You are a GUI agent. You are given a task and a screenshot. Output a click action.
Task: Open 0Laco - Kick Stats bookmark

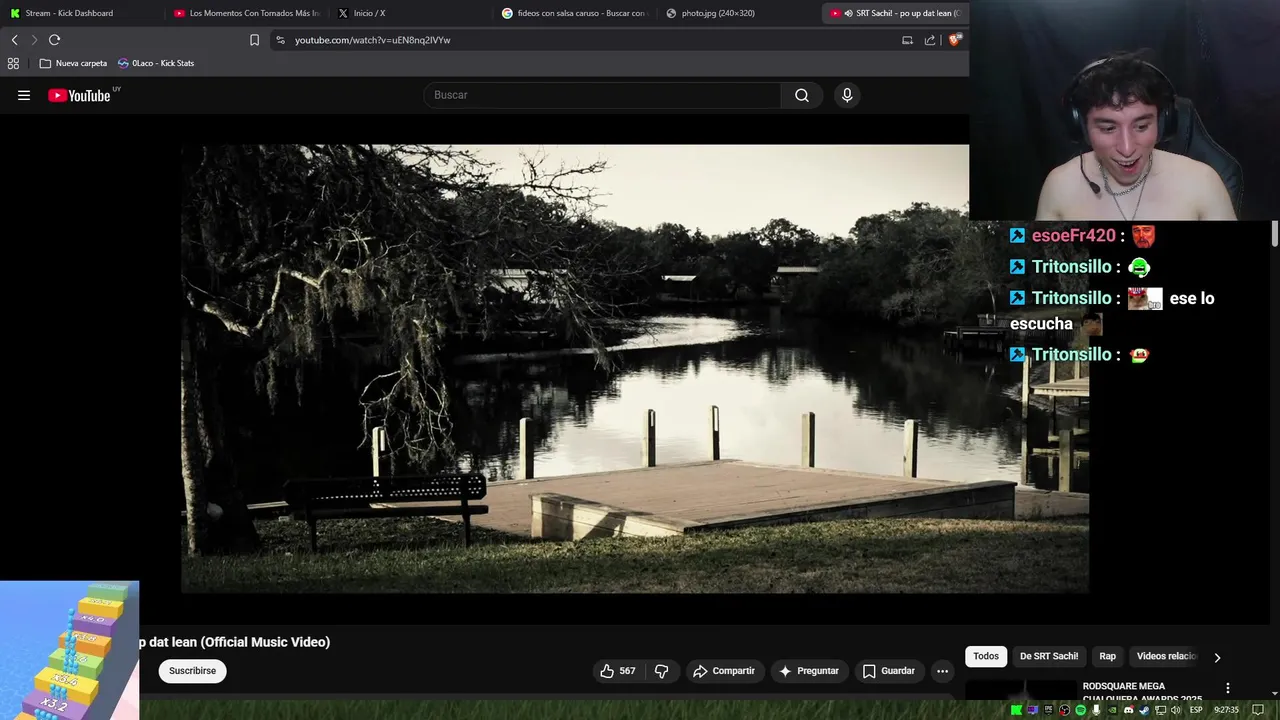click(x=156, y=63)
